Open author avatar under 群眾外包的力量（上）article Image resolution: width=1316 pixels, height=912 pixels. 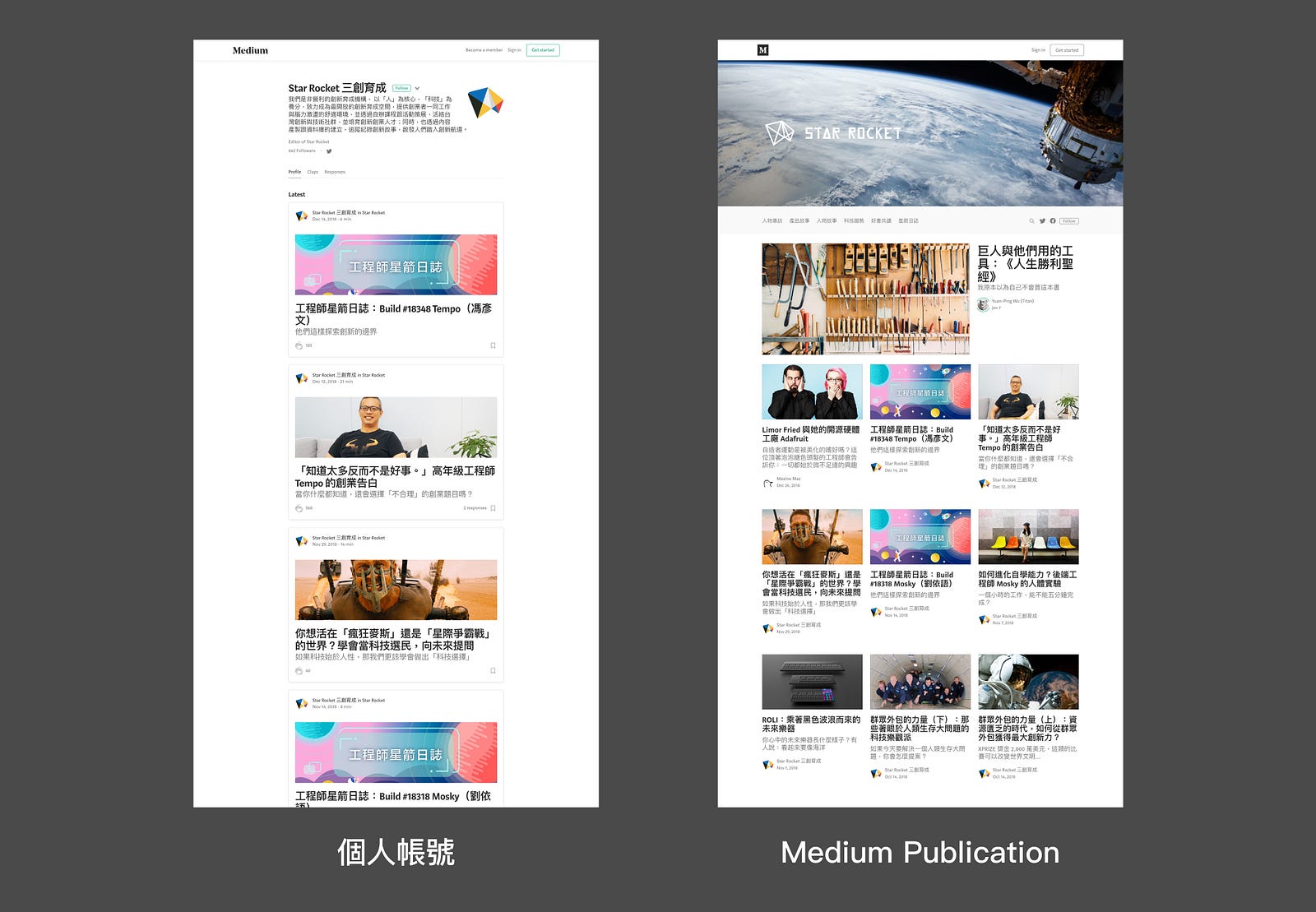(984, 773)
